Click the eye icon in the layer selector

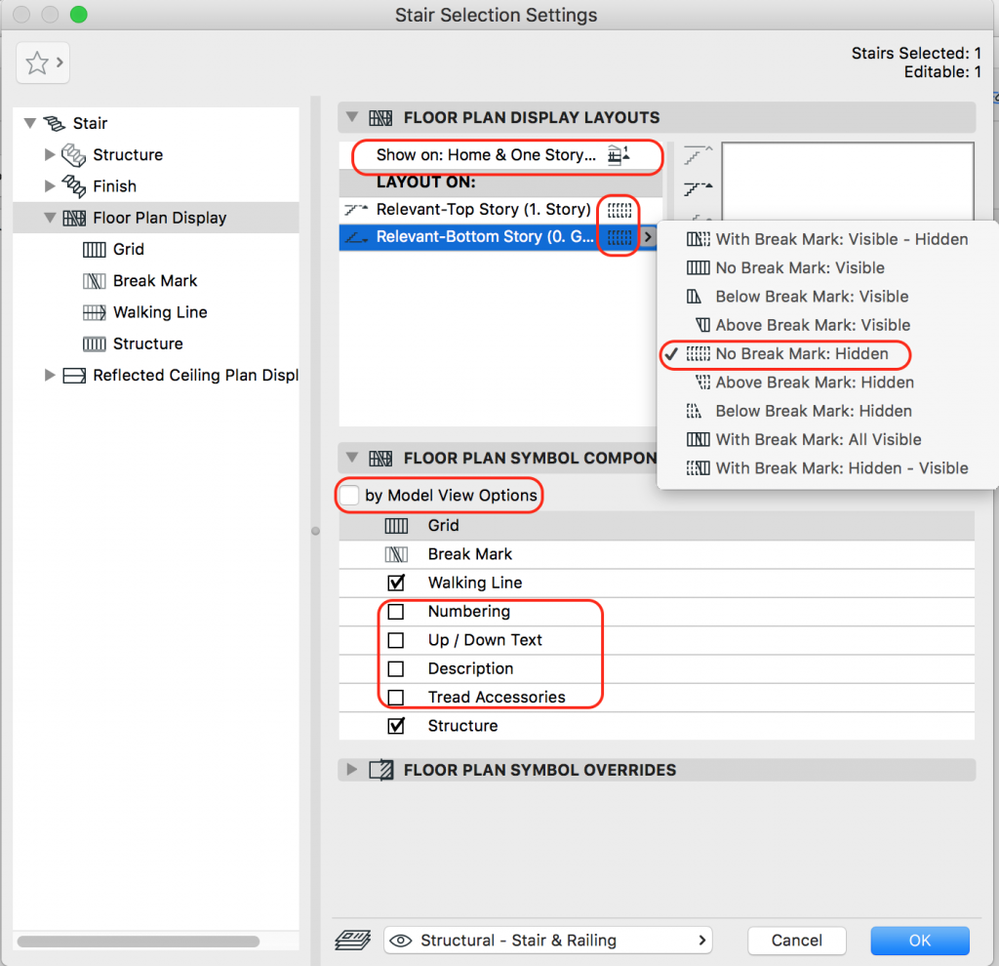[x=400, y=941]
